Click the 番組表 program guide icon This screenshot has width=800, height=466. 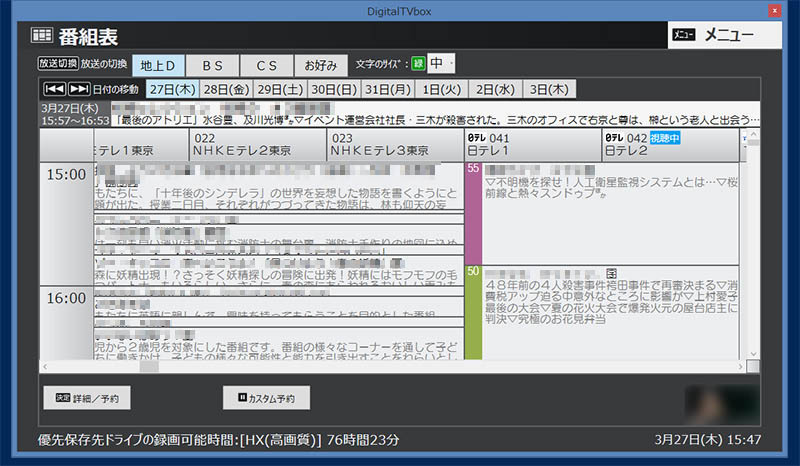pos(42,36)
